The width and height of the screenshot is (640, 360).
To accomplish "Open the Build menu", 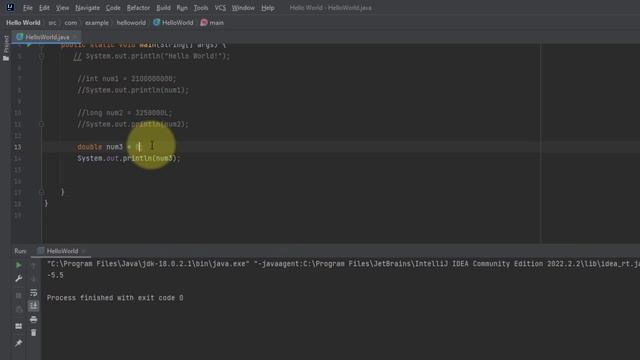I will coord(164,8).
